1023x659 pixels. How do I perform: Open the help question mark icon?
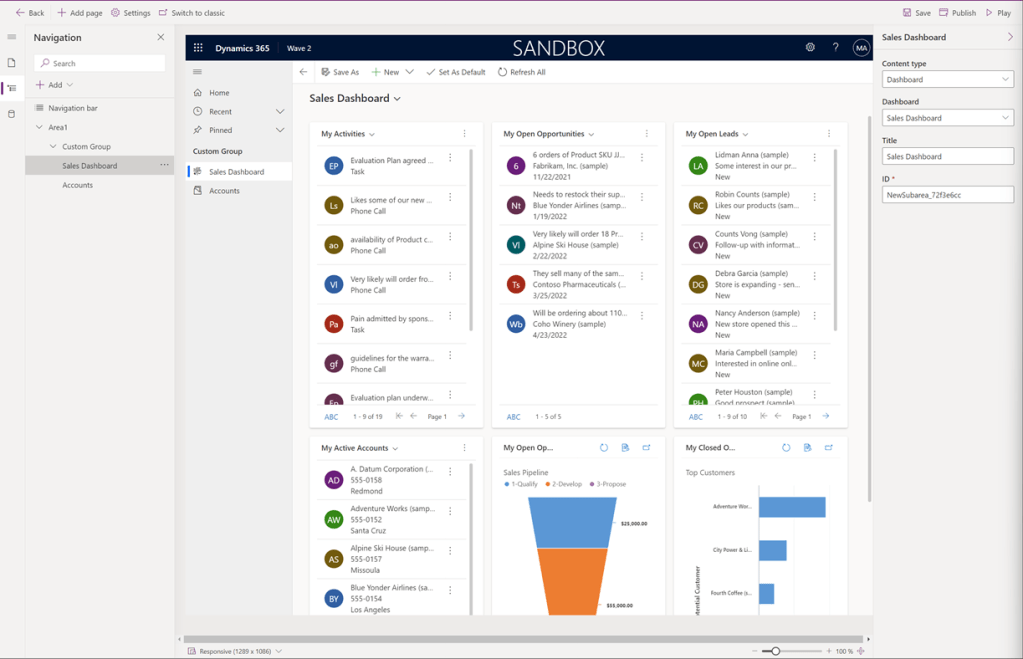[836, 48]
